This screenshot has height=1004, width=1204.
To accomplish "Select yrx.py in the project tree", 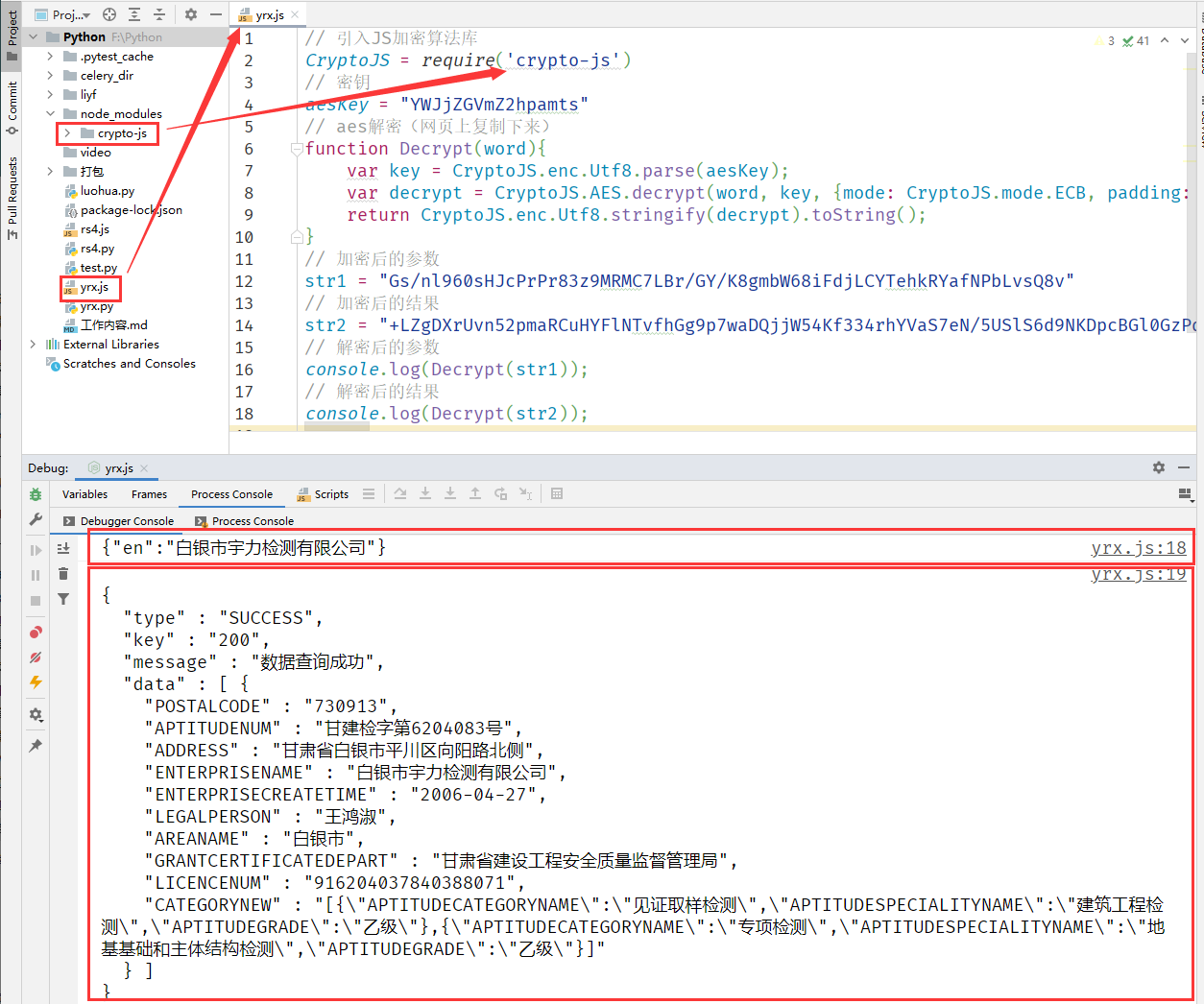I will [x=96, y=306].
